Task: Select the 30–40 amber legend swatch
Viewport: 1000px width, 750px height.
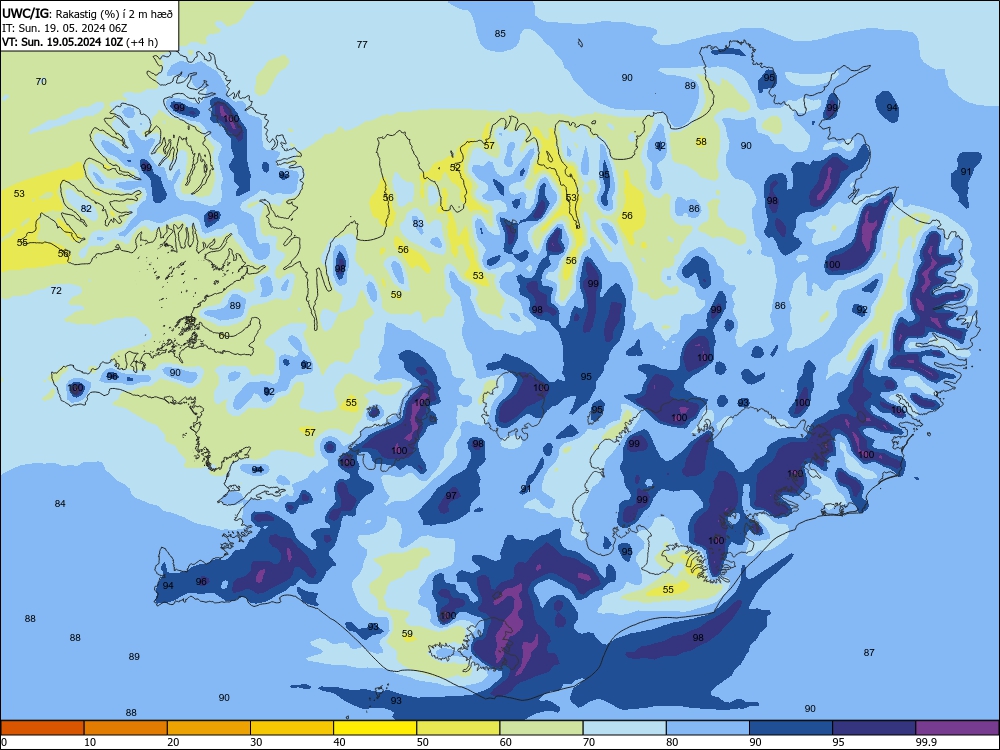Action: tap(292, 728)
